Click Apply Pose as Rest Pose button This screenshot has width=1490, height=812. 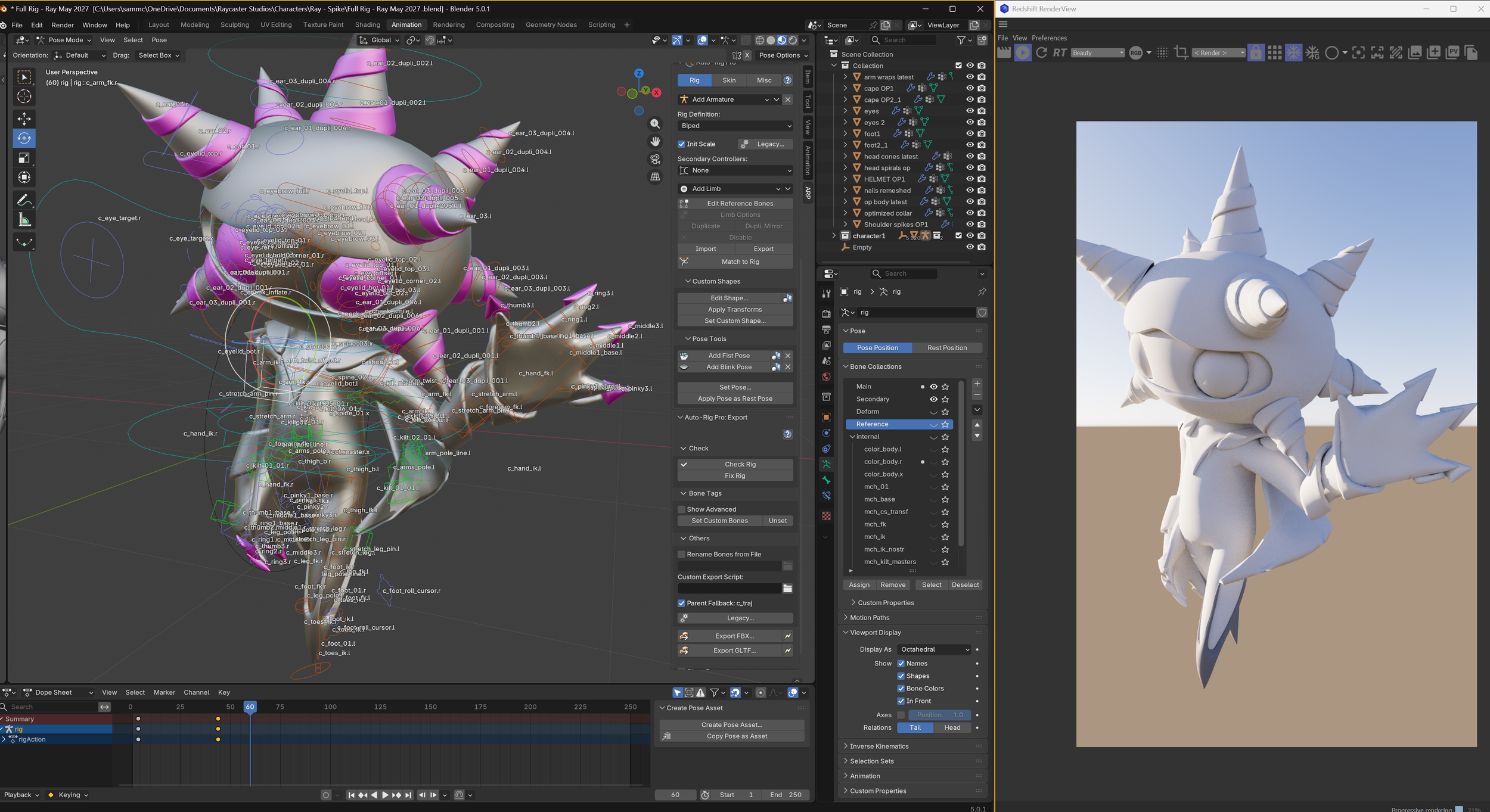(735, 399)
